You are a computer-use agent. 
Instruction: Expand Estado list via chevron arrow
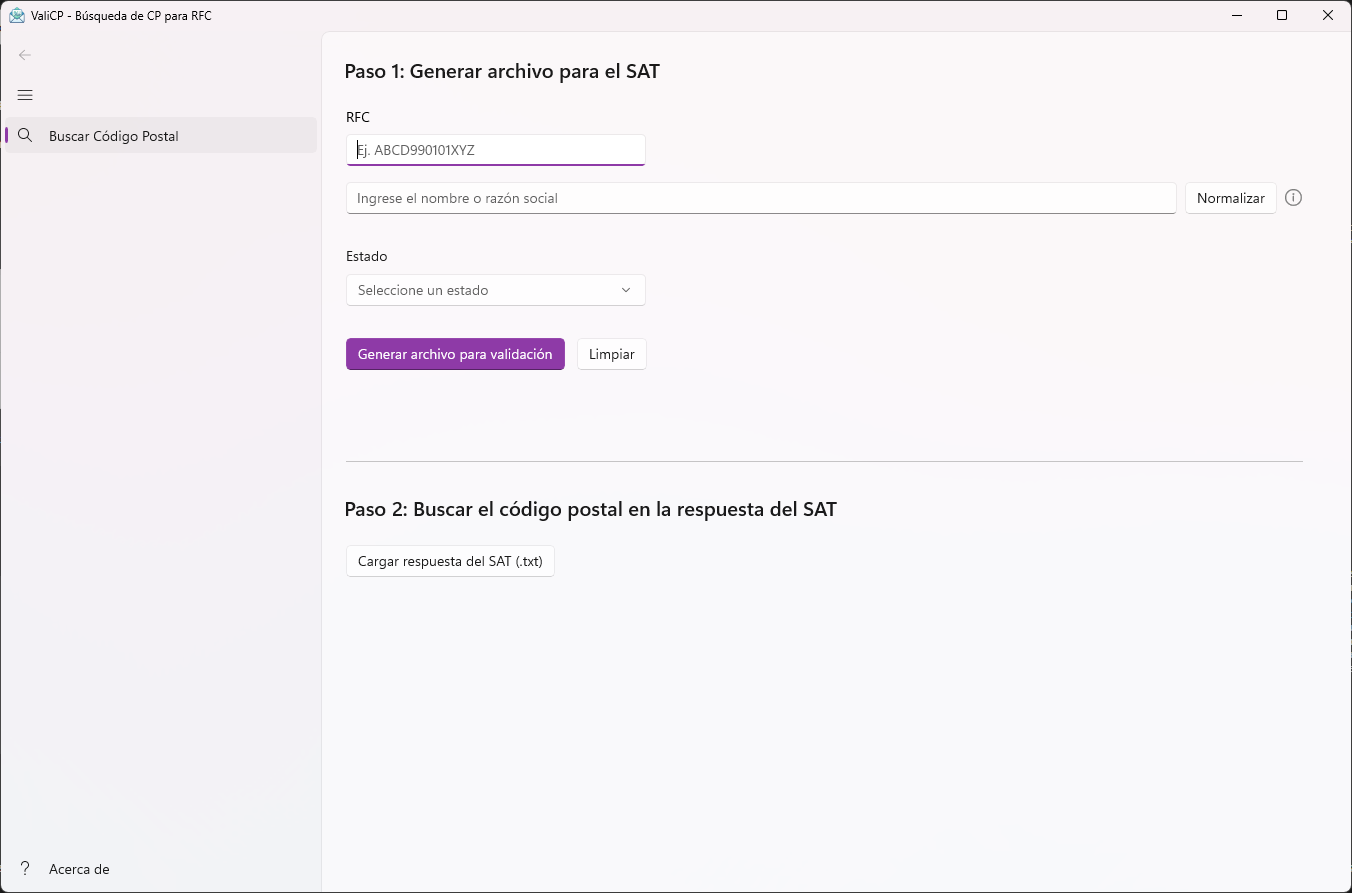click(x=626, y=290)
